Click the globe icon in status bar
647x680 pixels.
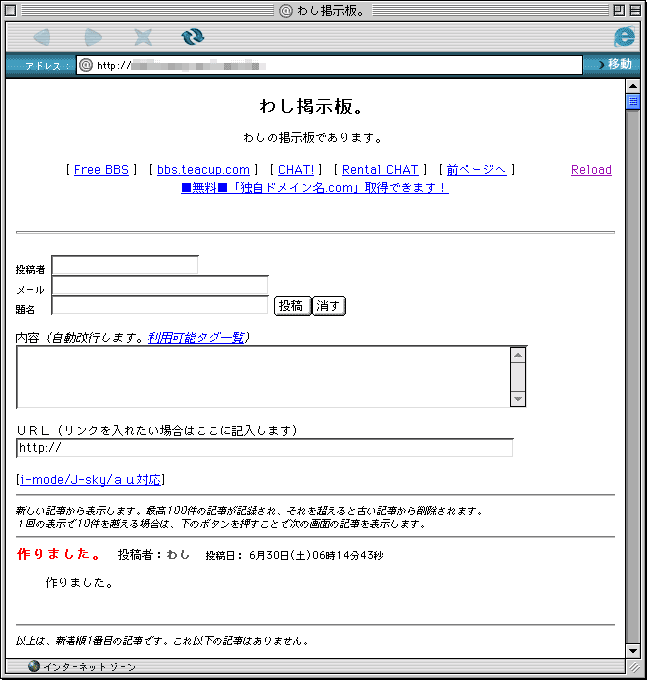[x=33, y=666]
